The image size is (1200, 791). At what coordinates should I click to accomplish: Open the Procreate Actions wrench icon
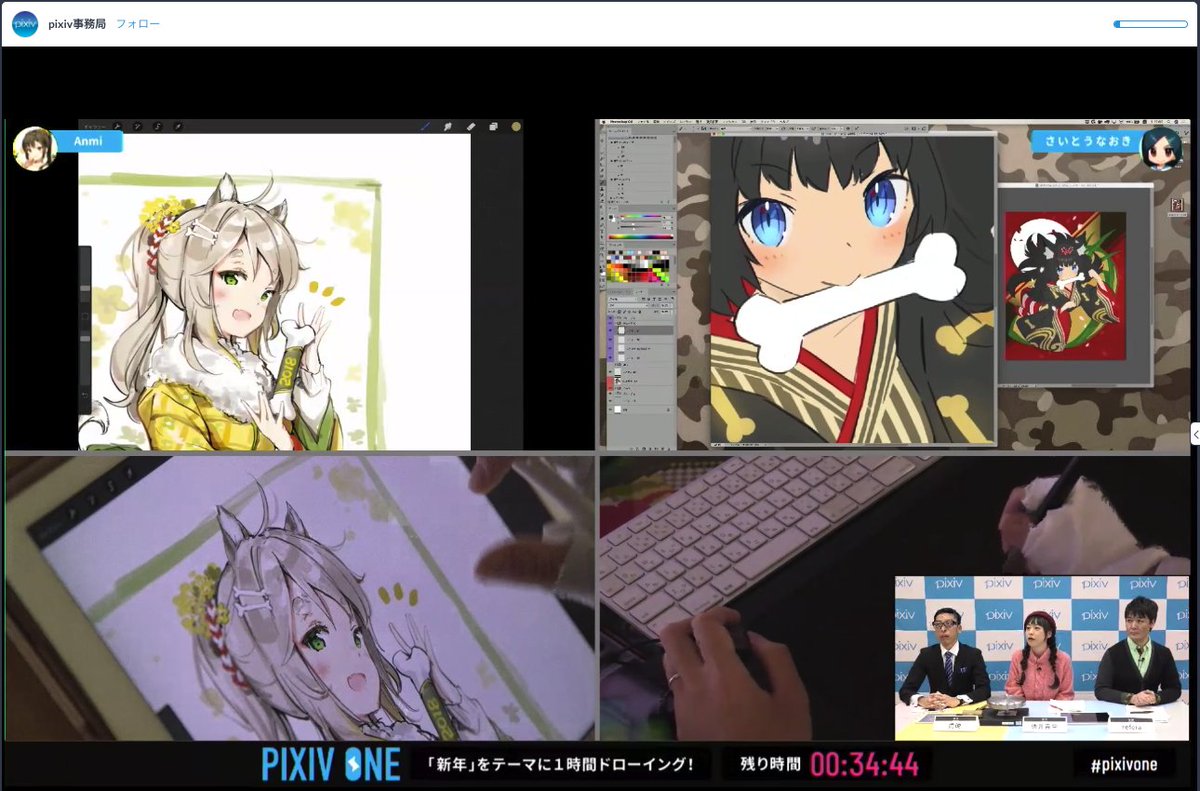pos(117,127)
